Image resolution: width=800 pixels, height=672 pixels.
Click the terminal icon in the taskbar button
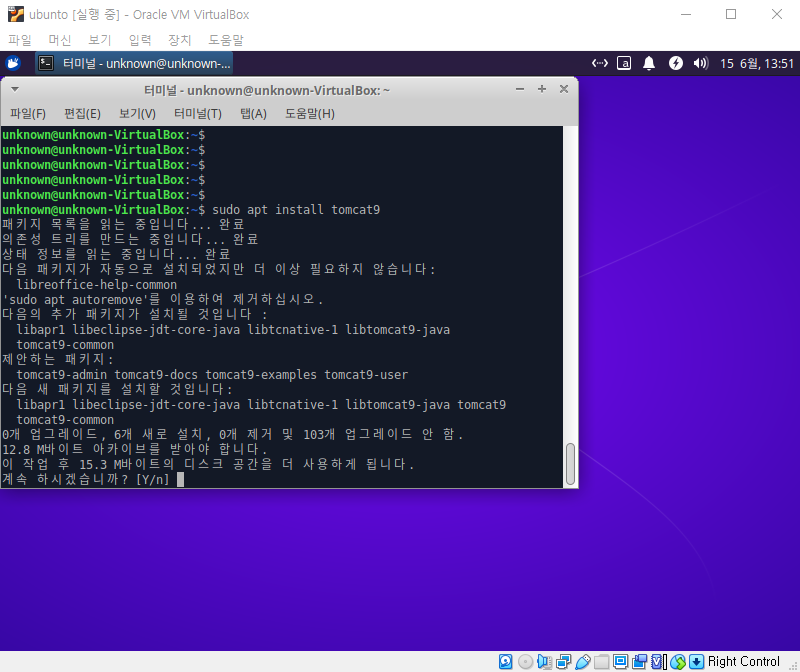46,63
